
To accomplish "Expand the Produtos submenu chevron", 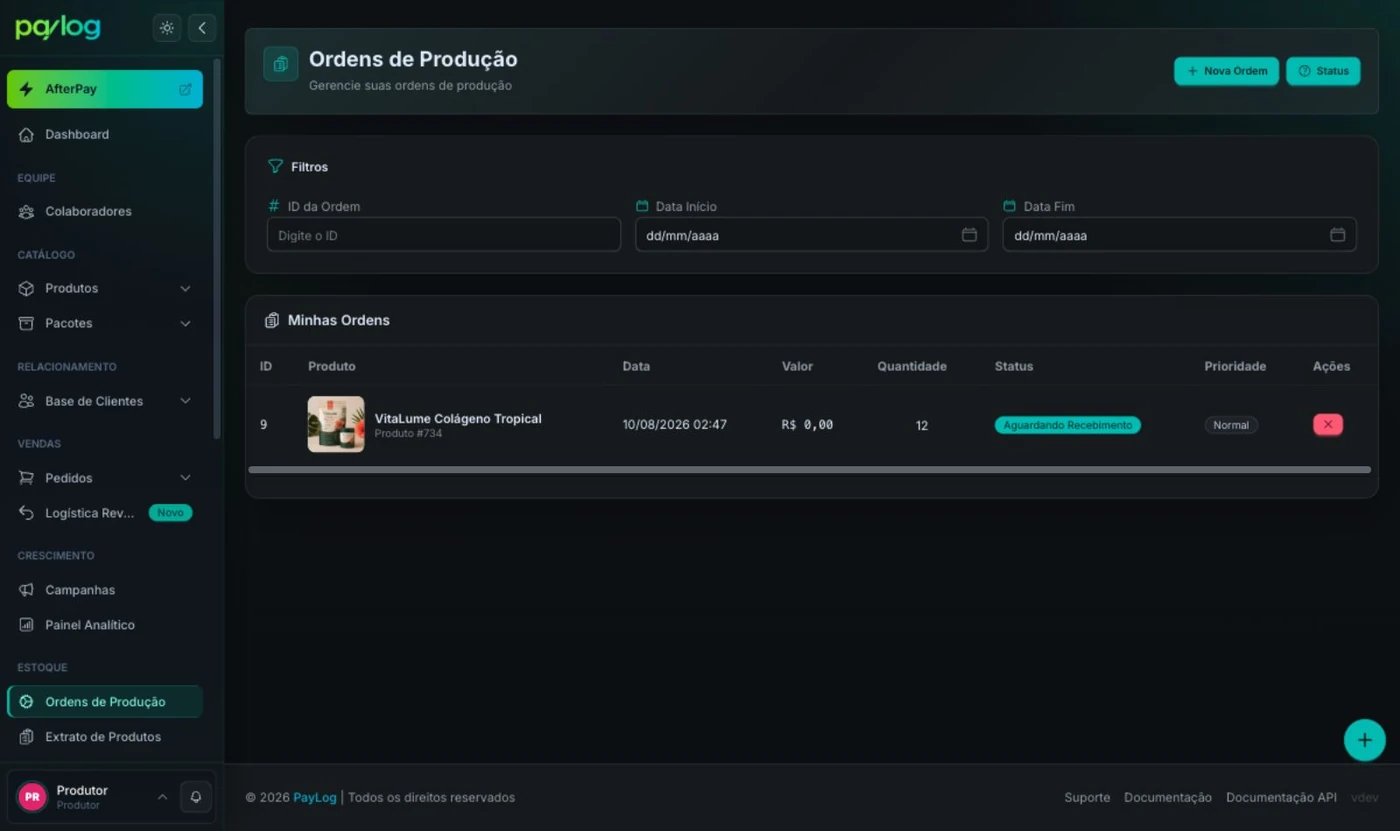I will (185, 288).
